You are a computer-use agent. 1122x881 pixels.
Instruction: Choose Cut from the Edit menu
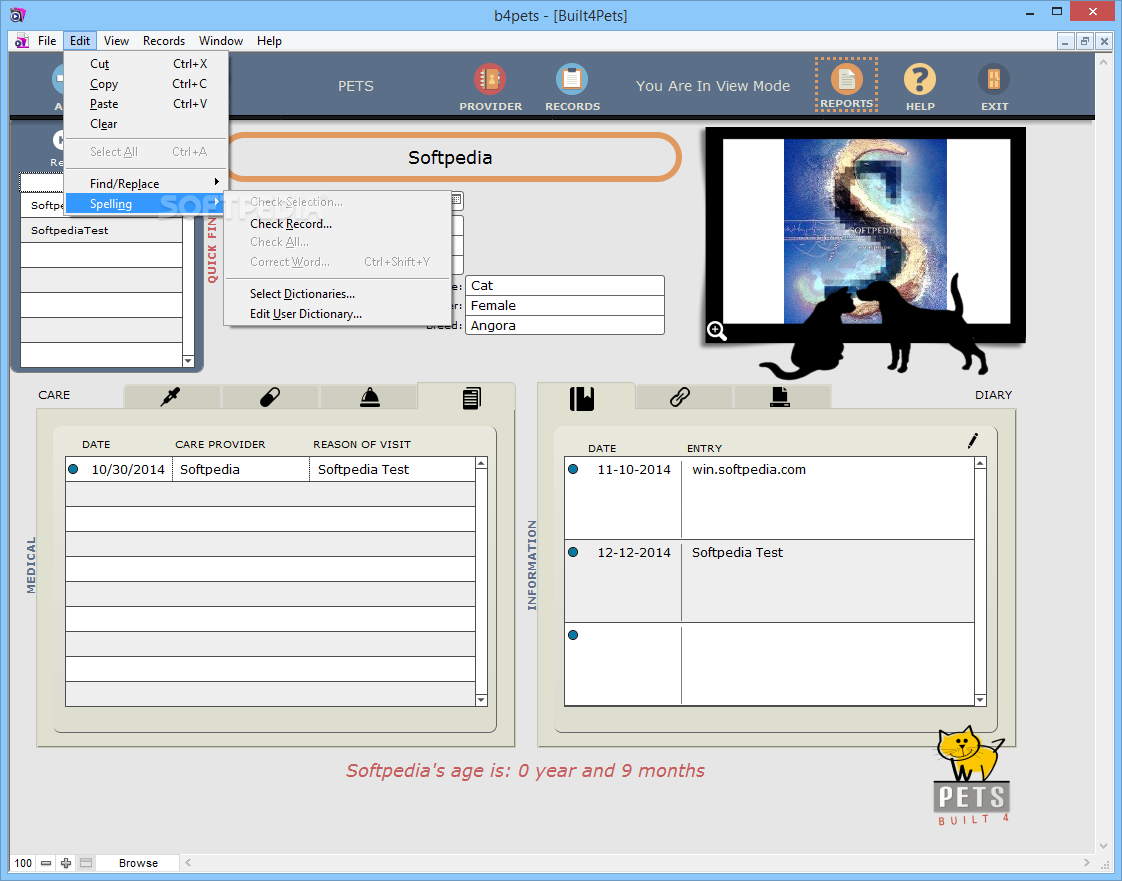pyautogui.click(x=146, y=64)
